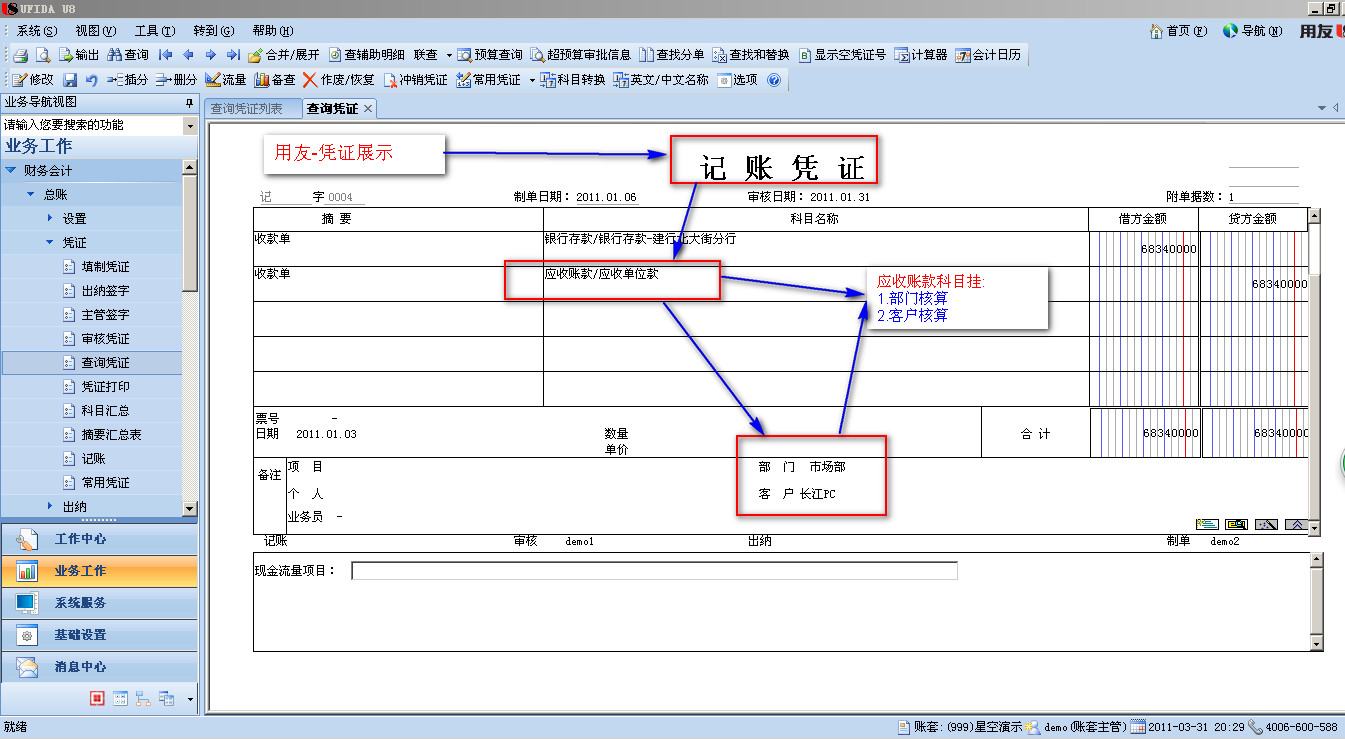Select 填制凭证 in the navigation tree
The height and width of the screenshot is (739, 1345).
click(x=105, y=267)
